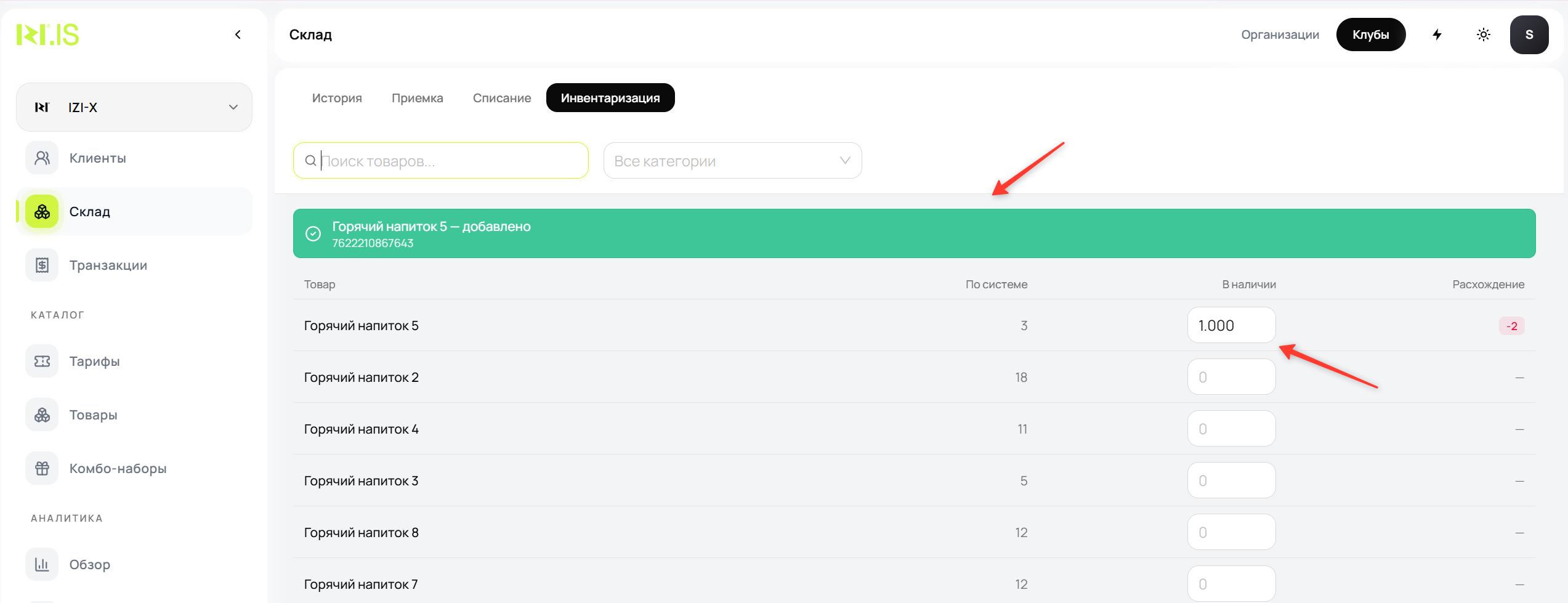The width and height of the screenshot is (1568, 603).
Task: Click the Горячий напиток 5 — добавлено message
Action: point(432,227)
